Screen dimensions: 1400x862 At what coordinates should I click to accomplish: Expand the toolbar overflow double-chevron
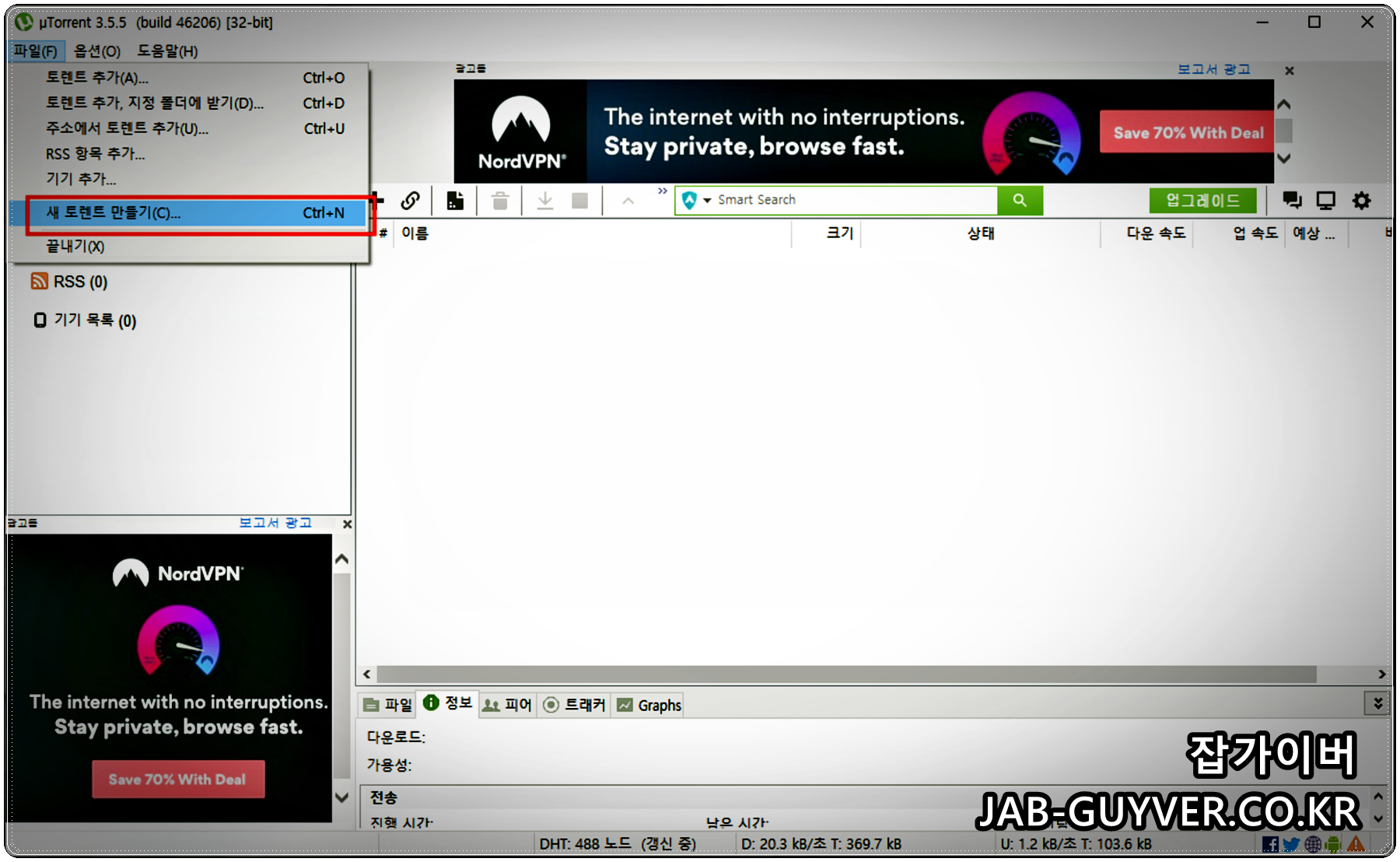click(662, 191)
